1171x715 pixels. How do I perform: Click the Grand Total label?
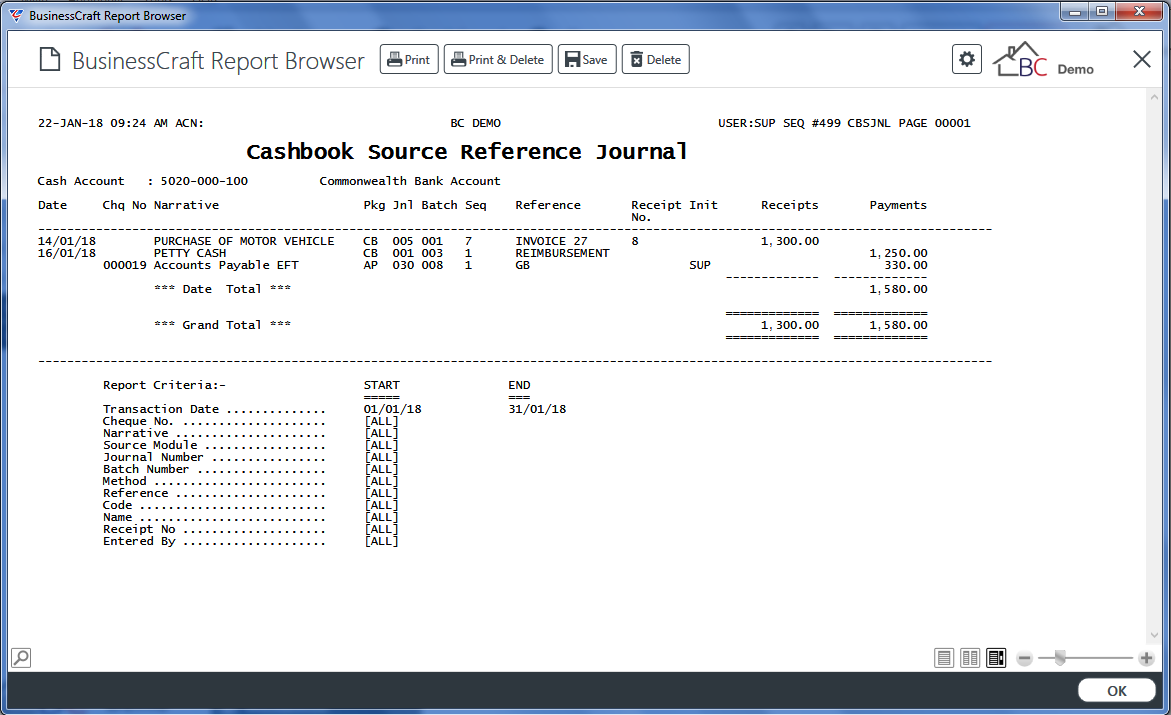coord(223,325)
